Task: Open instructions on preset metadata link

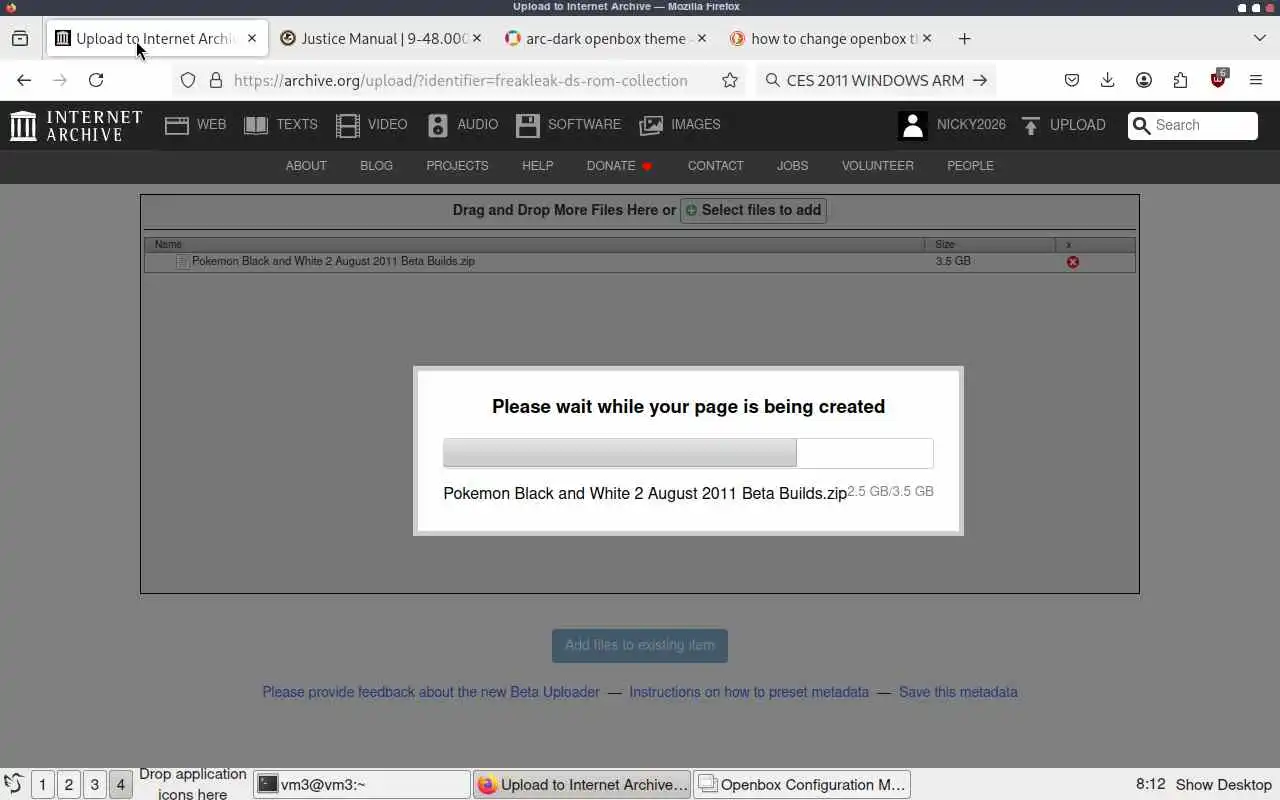Action: [749, 692]
